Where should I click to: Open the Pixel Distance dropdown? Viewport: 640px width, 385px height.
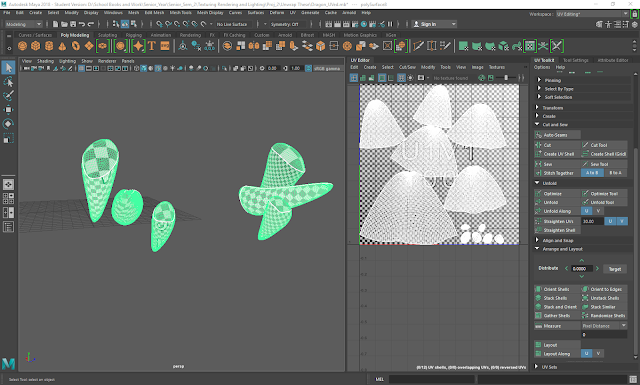pos(604,326)
